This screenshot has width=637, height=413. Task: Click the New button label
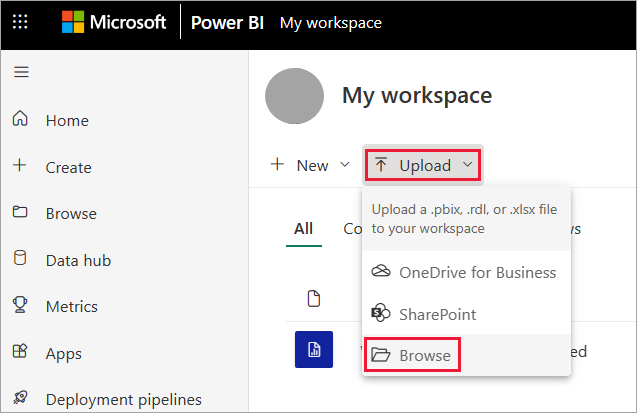[x=312, y=165]
